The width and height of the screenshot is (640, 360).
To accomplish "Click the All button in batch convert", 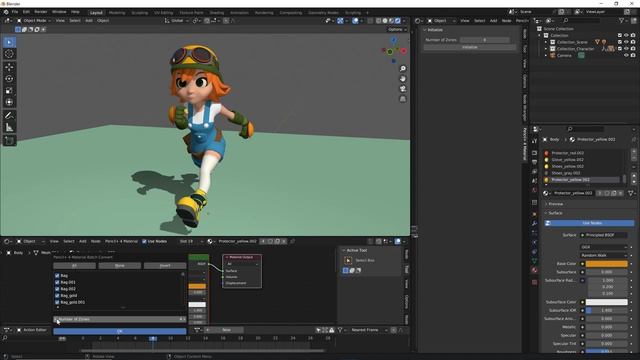I will click(x=74, y=266).
